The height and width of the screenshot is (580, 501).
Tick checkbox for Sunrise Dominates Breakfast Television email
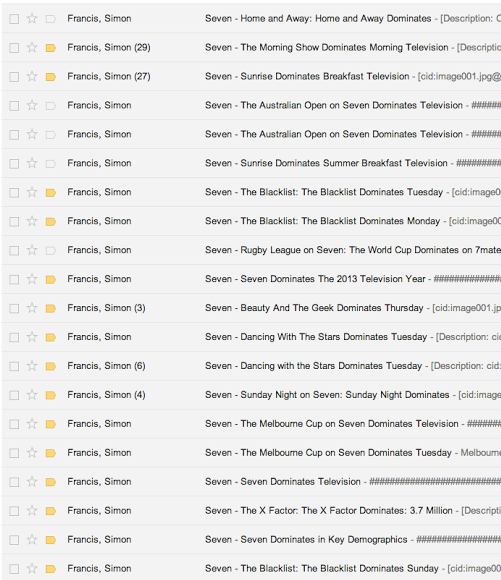click(x=14, y=77)
